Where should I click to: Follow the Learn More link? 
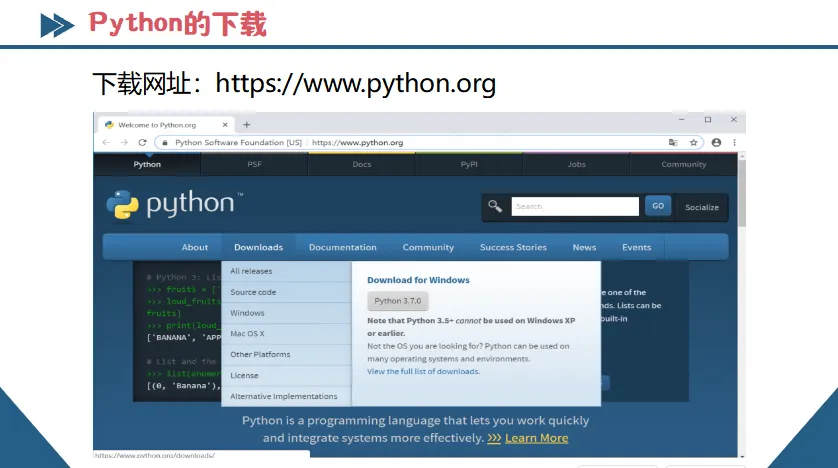pos(537,438)
